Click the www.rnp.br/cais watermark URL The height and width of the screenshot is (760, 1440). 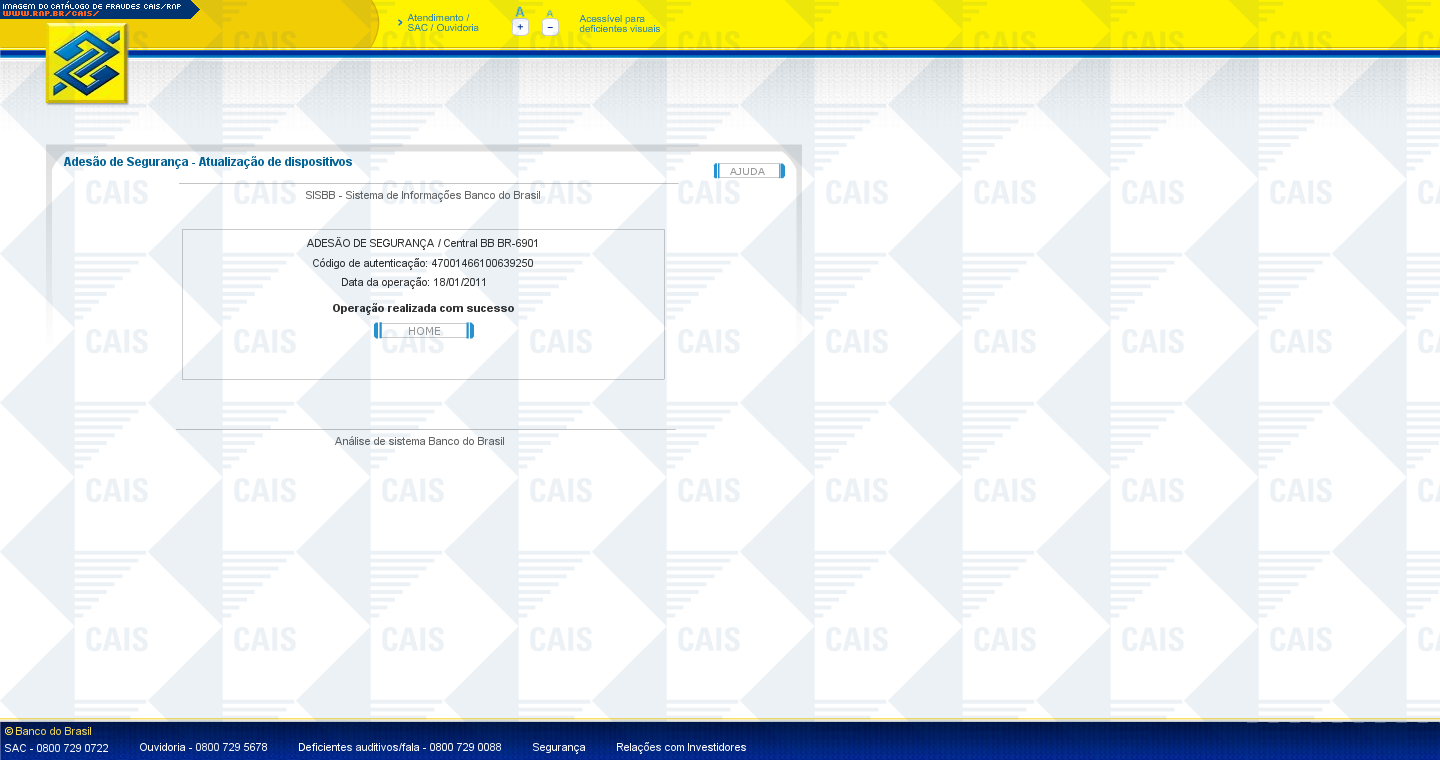[x=50, y=14]
